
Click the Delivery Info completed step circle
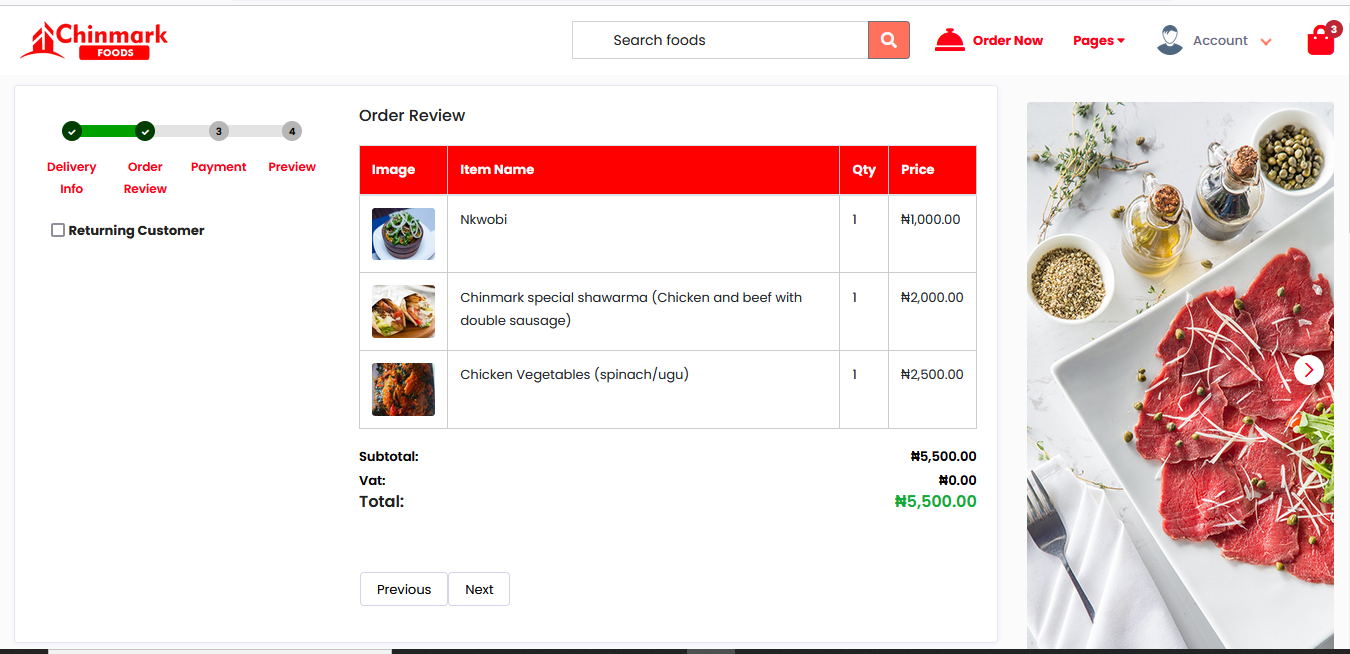(x=72, y=131)
